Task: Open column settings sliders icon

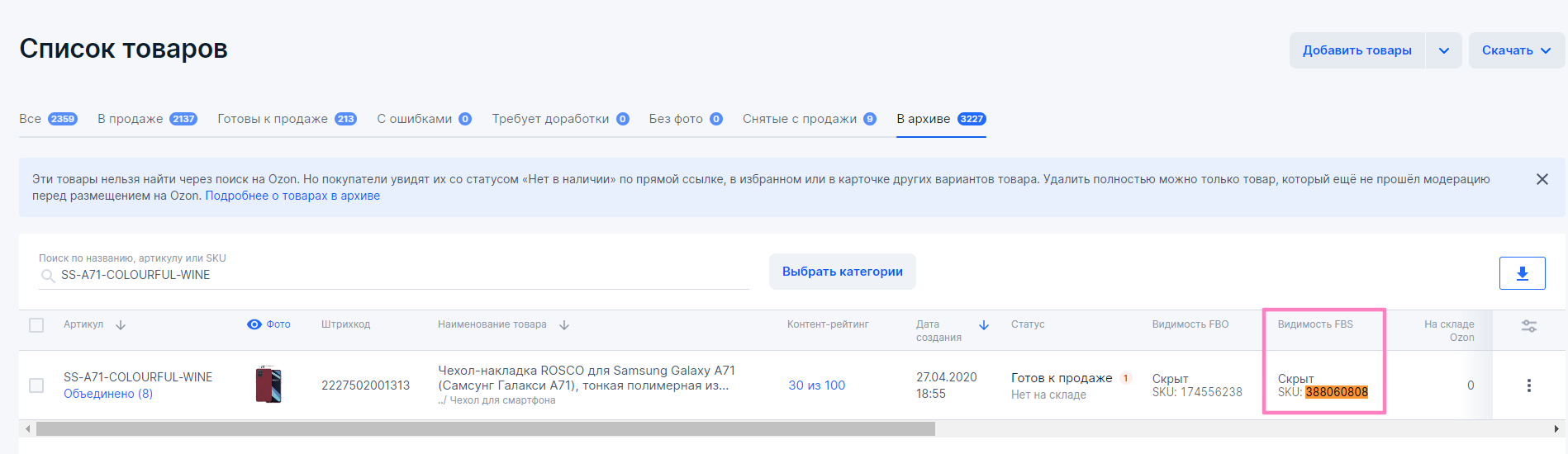Action: coord(1529,326)
